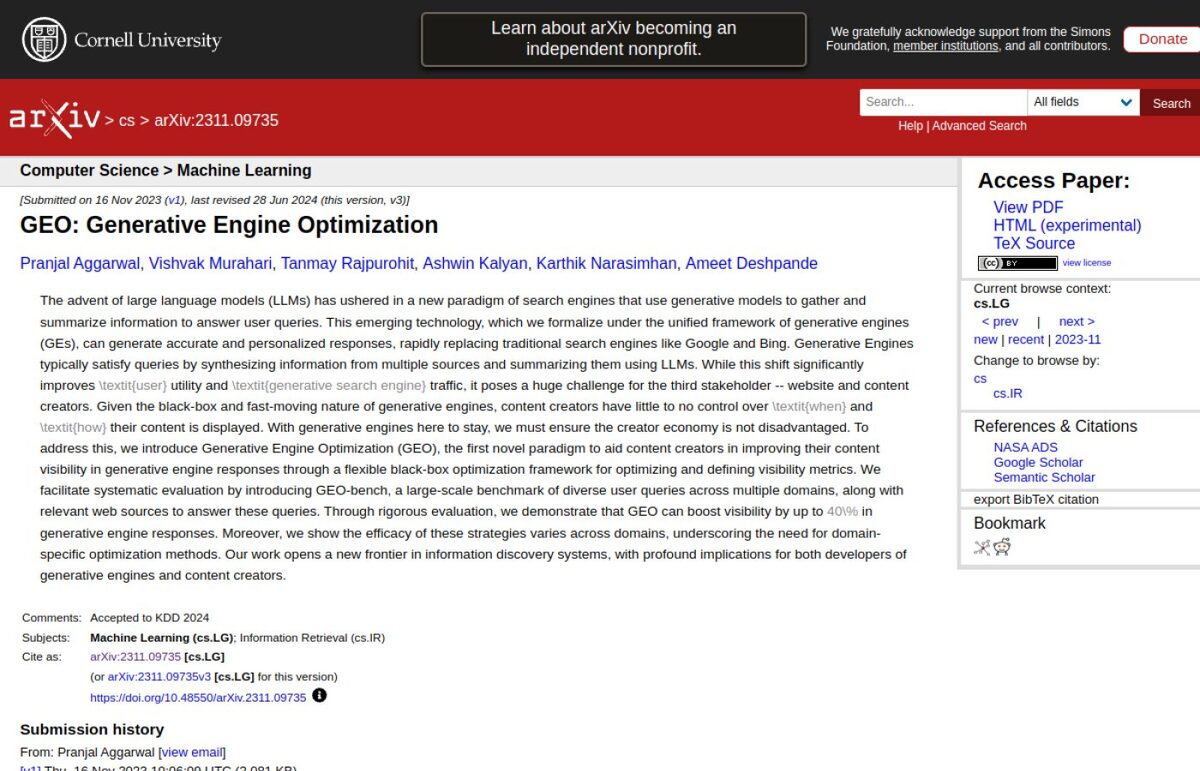Open the arXiv independent nonprofit banner

pos(614,40)
